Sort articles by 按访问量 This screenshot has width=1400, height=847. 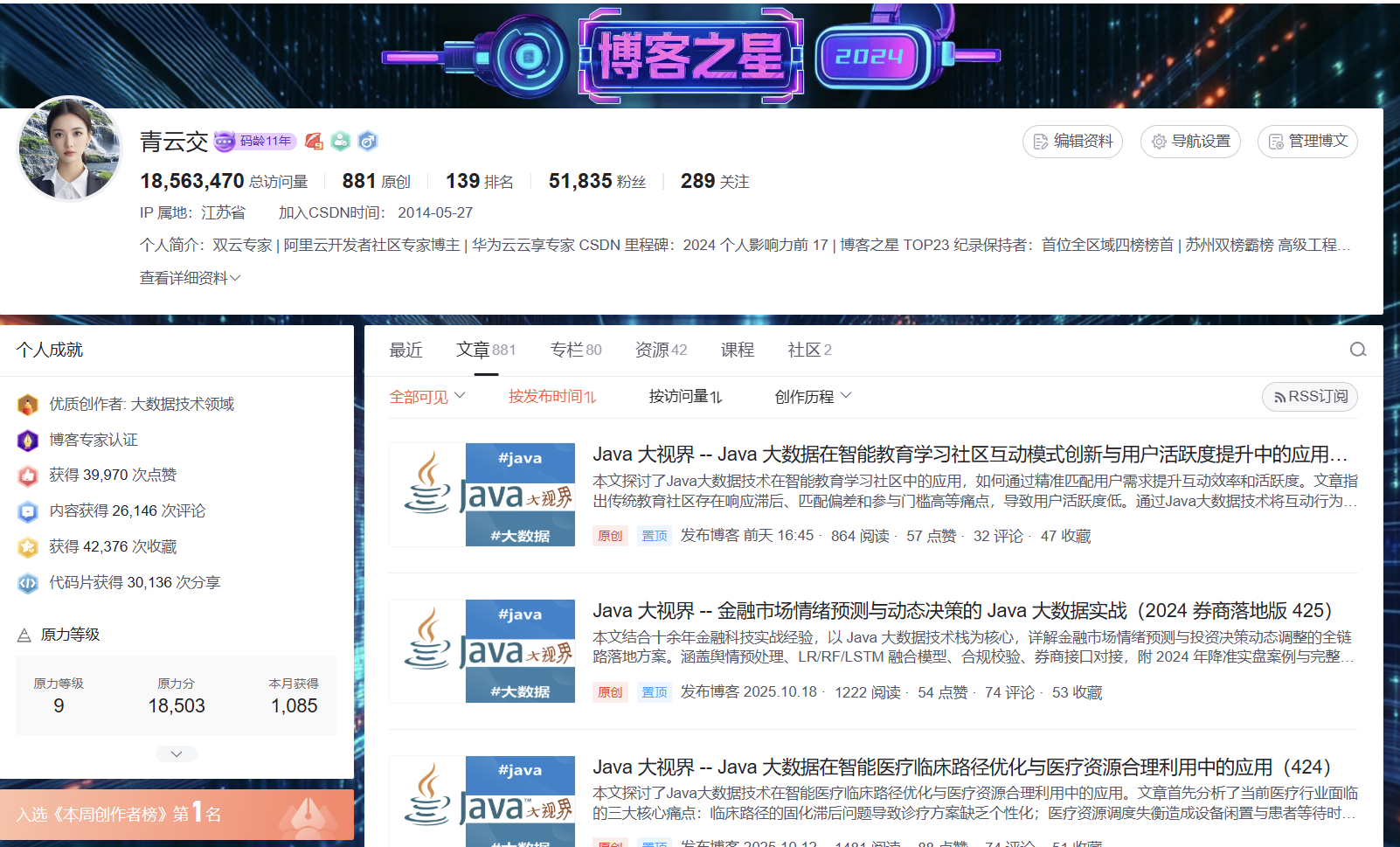(x=685, y=397)
